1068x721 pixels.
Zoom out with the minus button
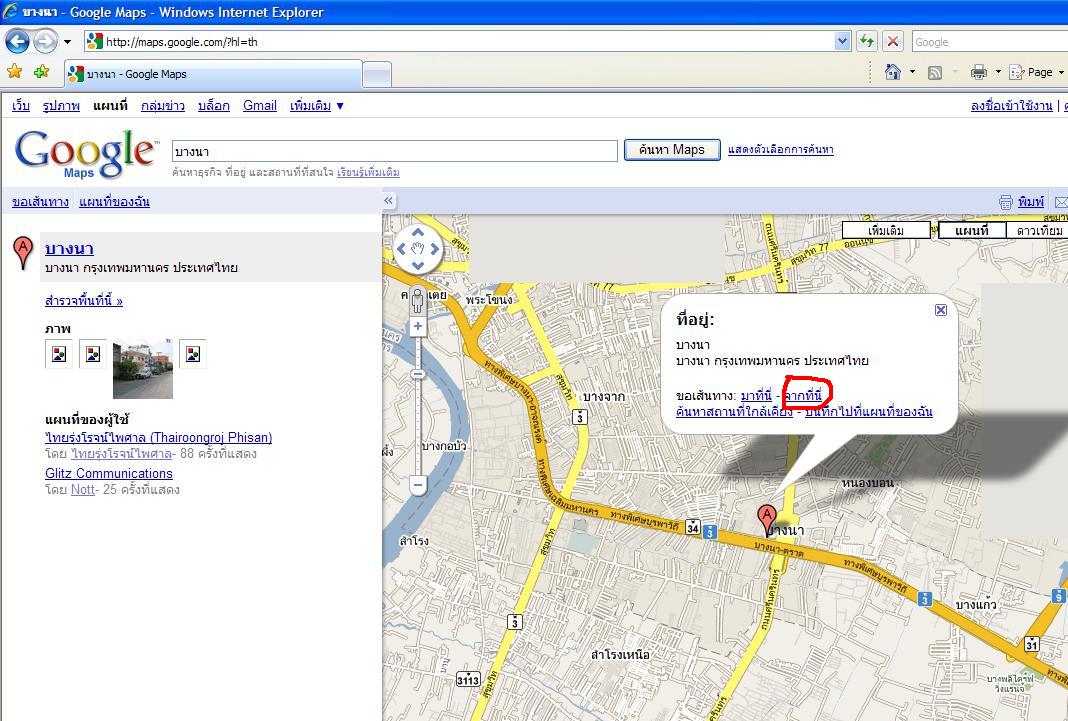point(418,485)
